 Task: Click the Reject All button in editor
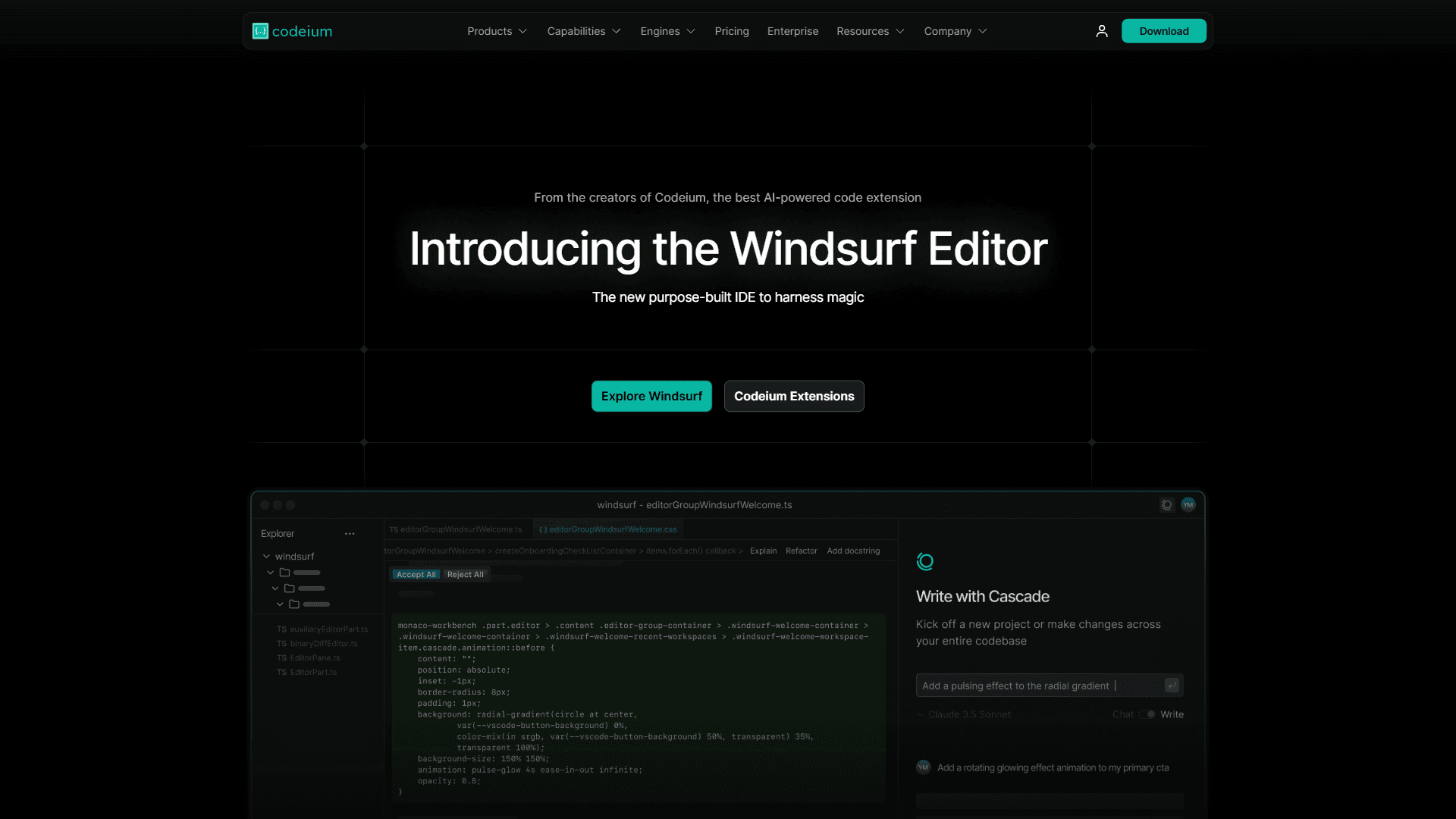coord(465,573)
